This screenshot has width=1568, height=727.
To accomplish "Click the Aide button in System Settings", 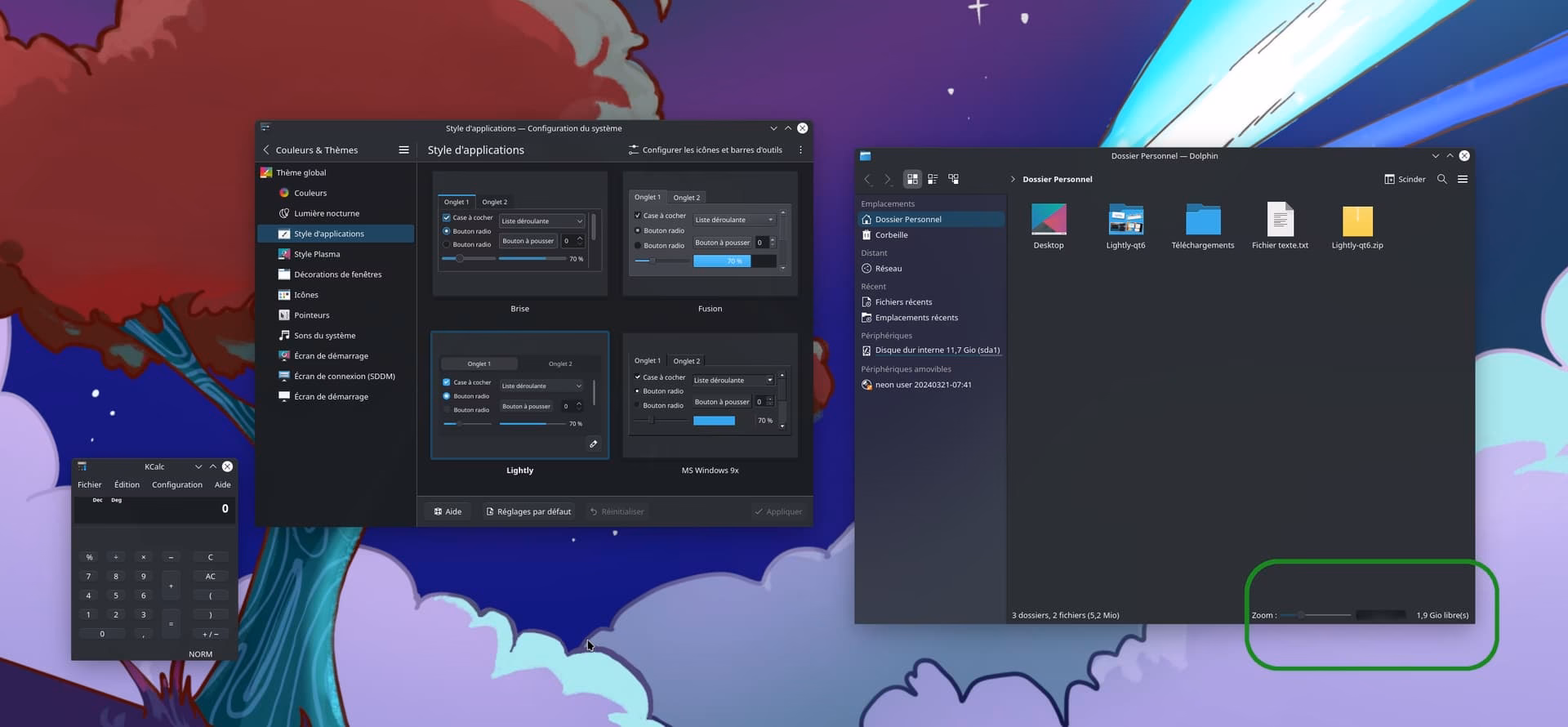I will [448, 512].
